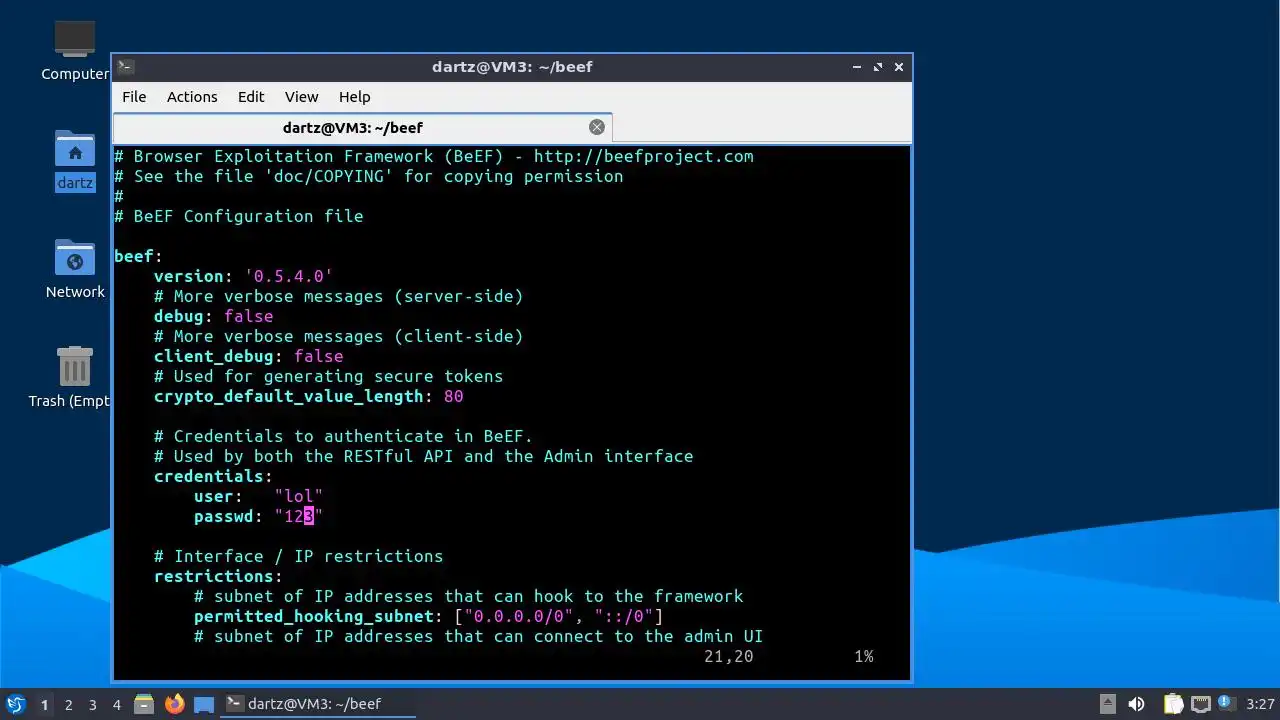1280x720 pixels.
Task: Open the File menu in the terminal
Action: [x=134, y=97]
